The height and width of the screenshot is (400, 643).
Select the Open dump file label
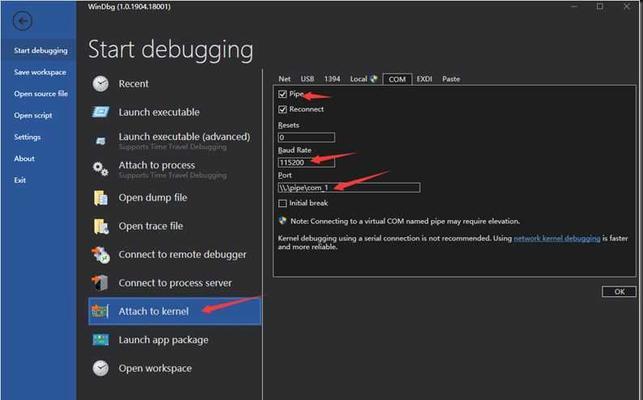153,198
